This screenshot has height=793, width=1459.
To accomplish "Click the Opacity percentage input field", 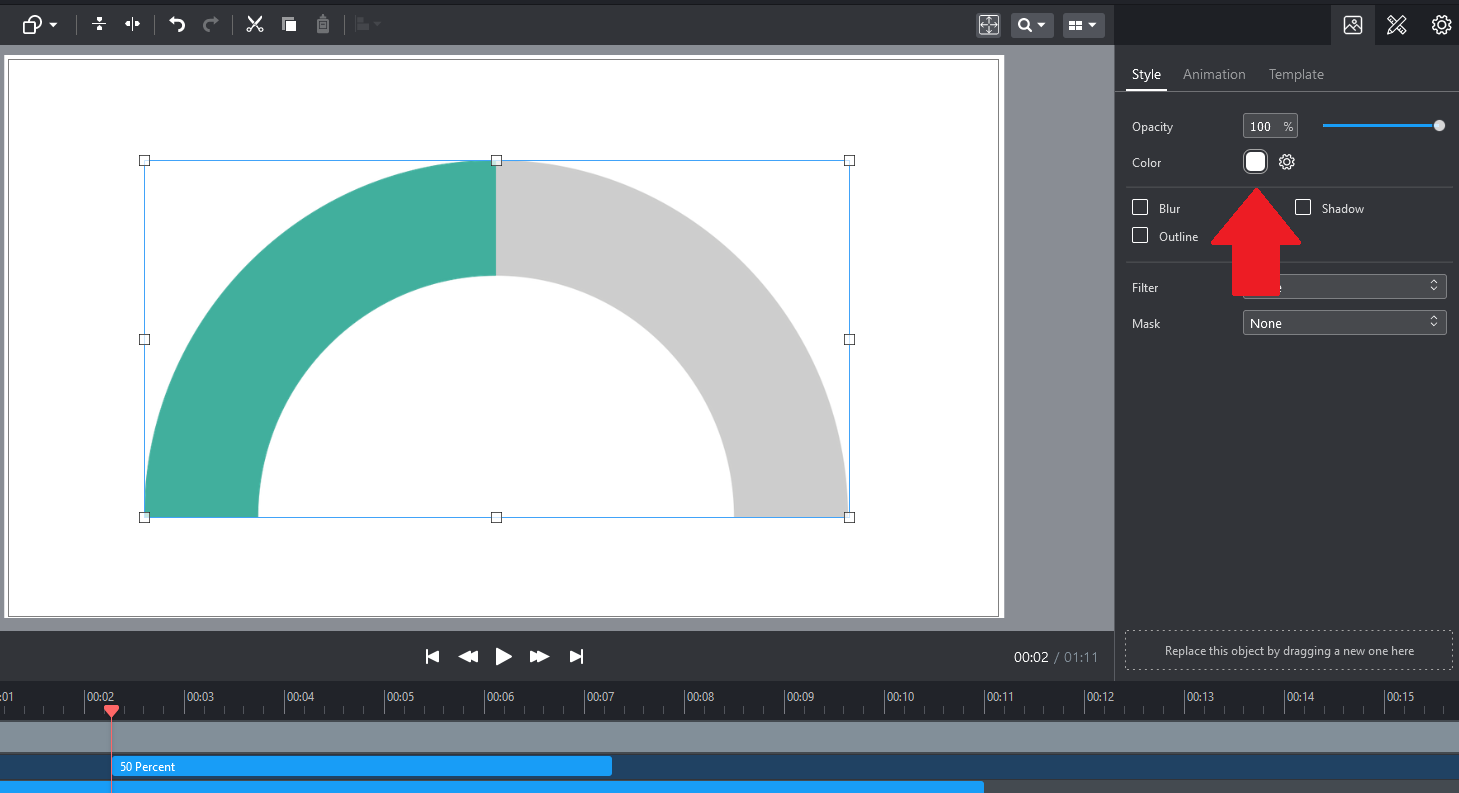I will pos(1270,126).
